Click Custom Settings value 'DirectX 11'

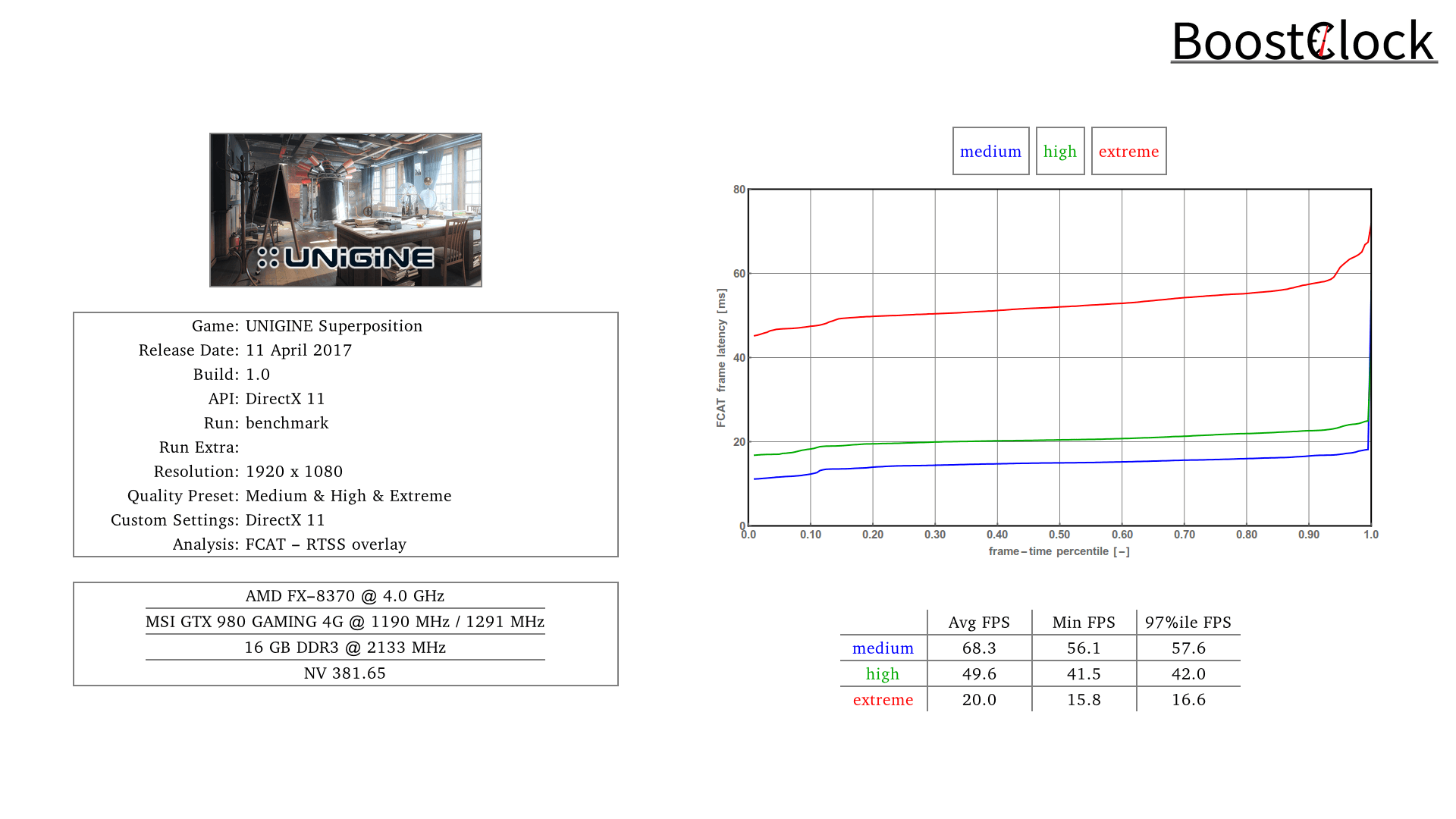(x=285, y=520)
